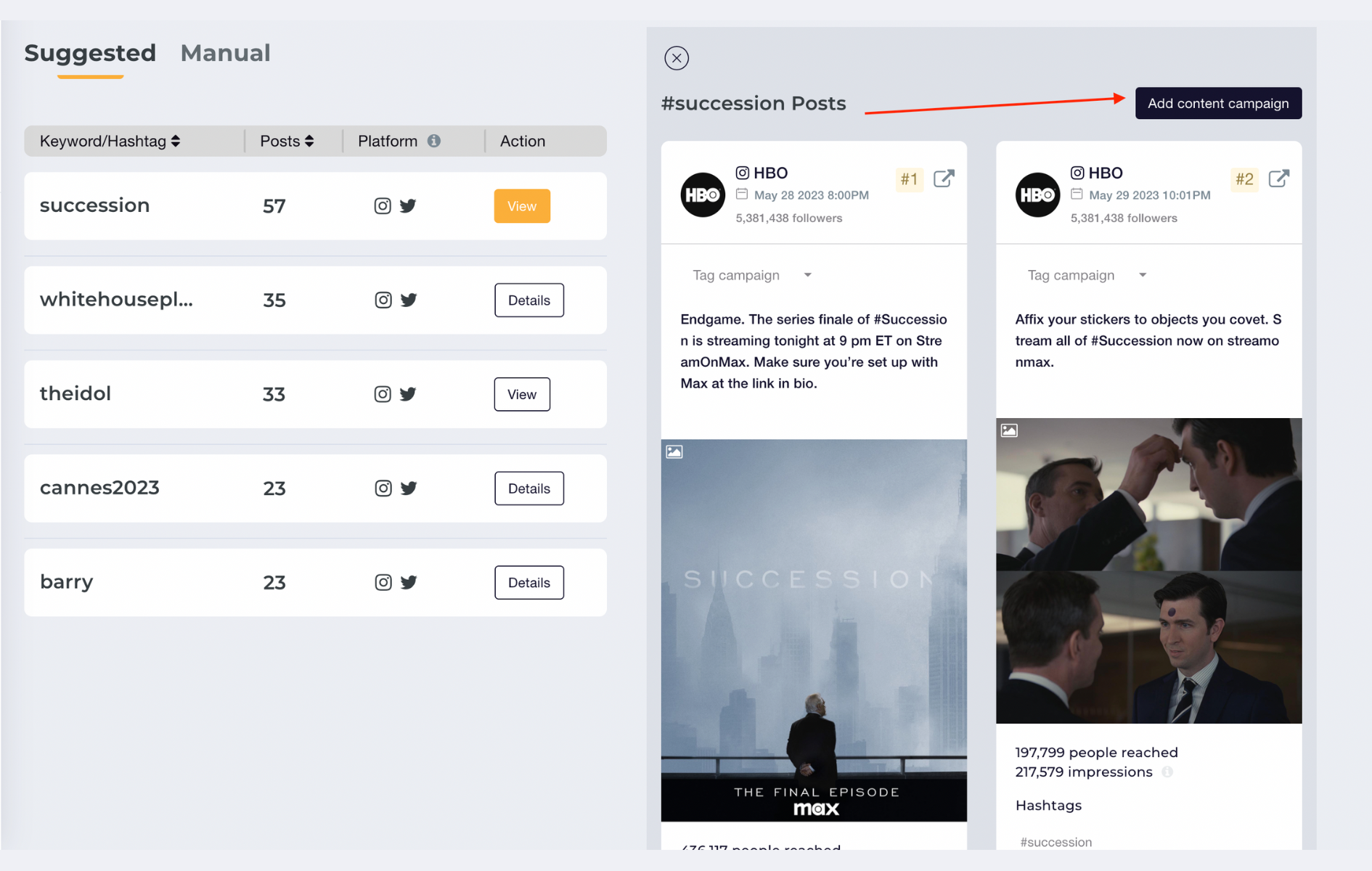Click post #2 date 'May 29 2023 10:01PM'
1372x871 pixels.
(1149, 195)
